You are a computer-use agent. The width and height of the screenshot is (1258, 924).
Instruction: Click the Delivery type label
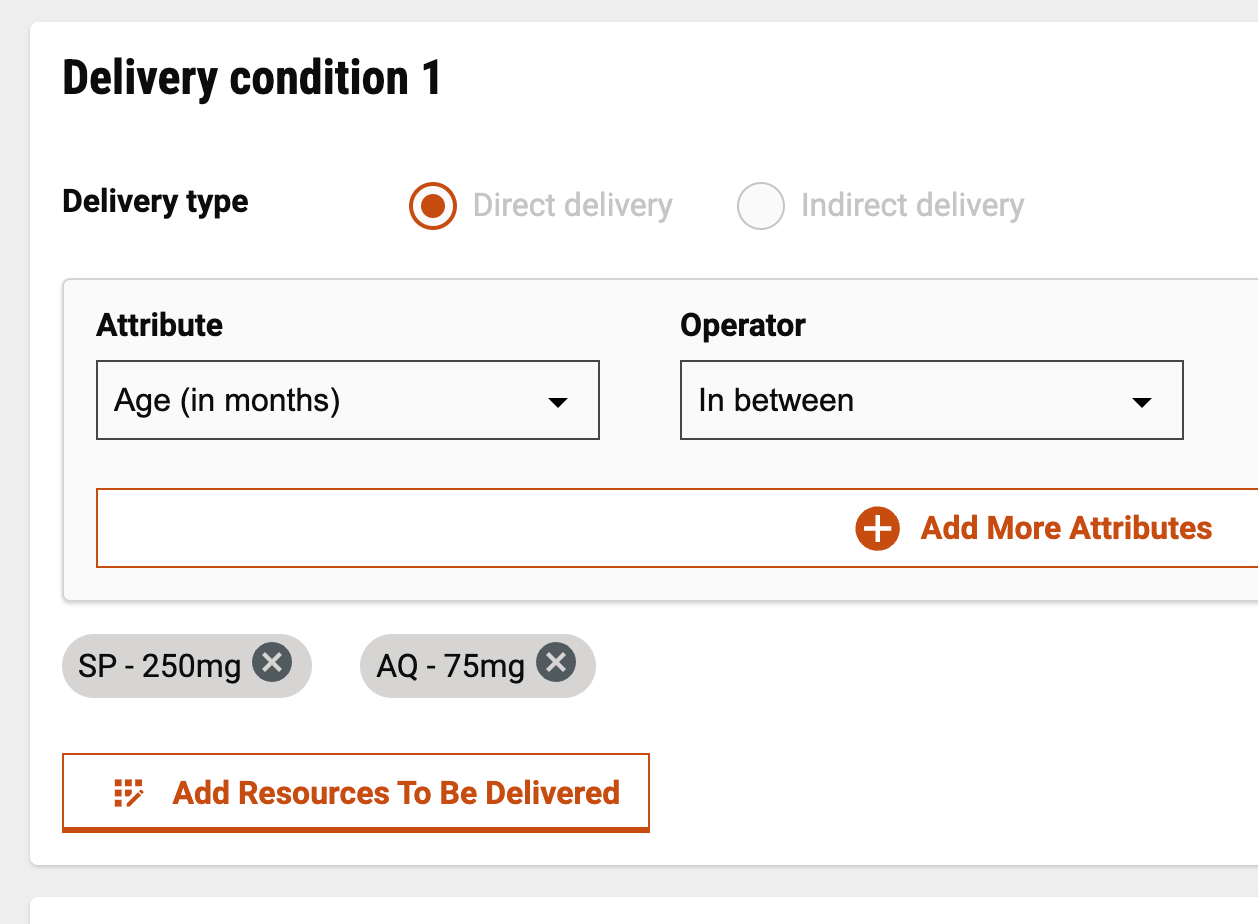tap(155, 202)
